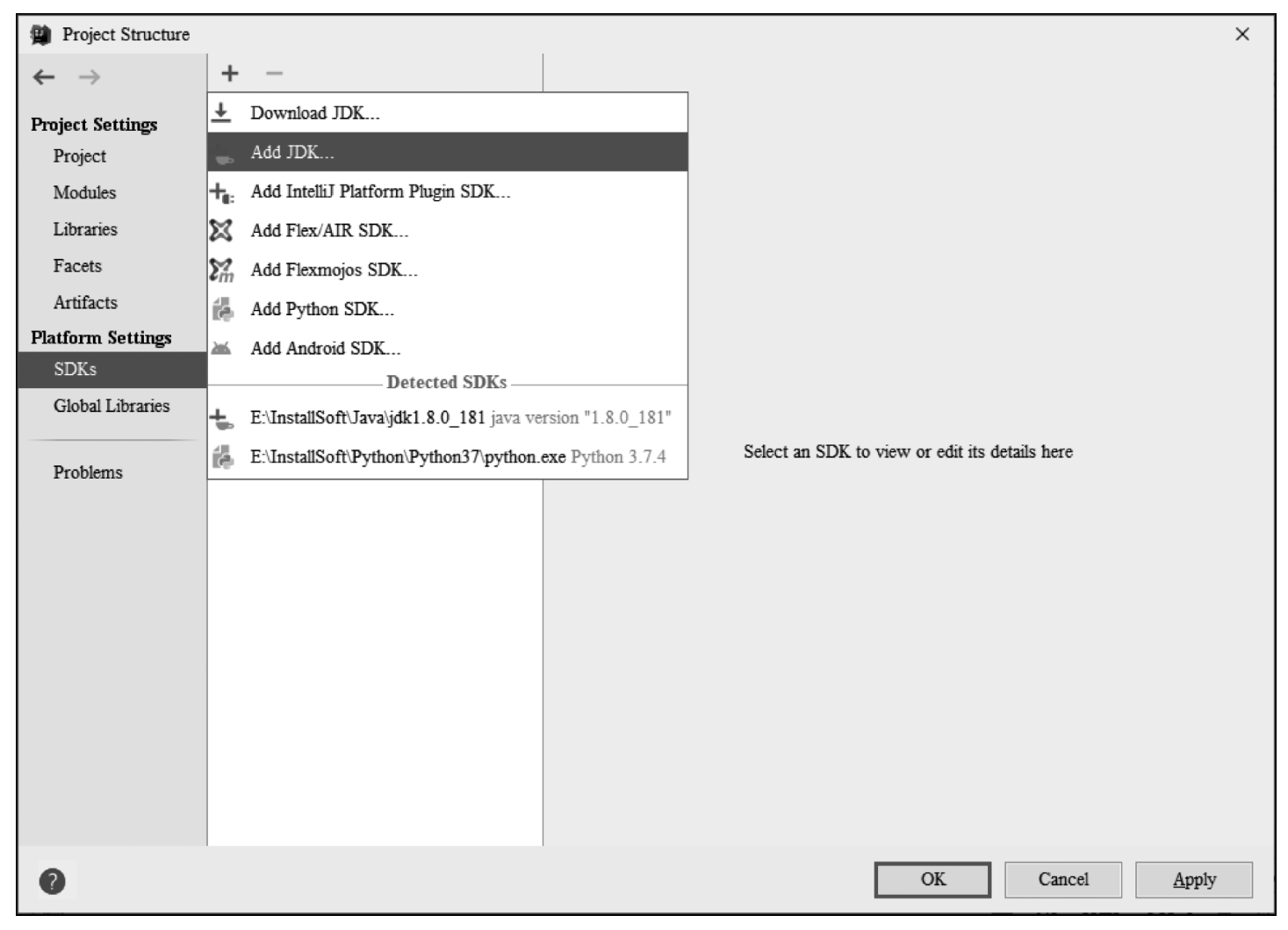Click the Flex/AIR SDK icon

click(x=221, y=230)
